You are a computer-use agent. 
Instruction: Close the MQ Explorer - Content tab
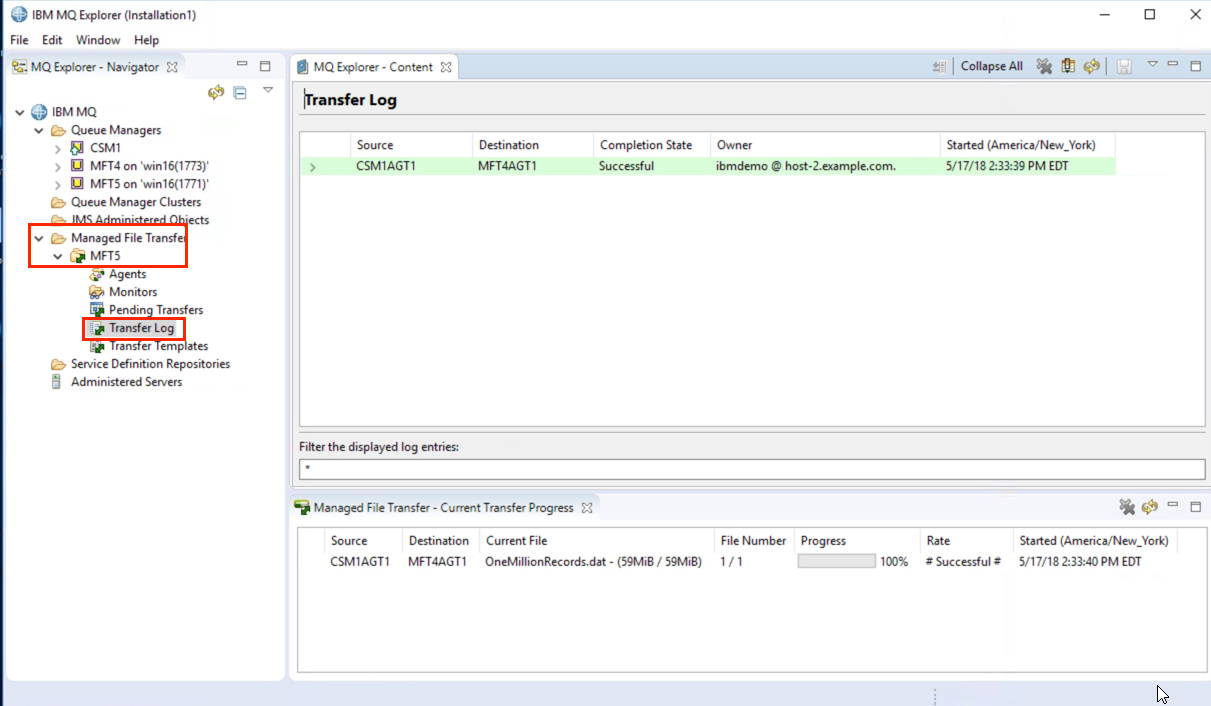click(446, 67)
